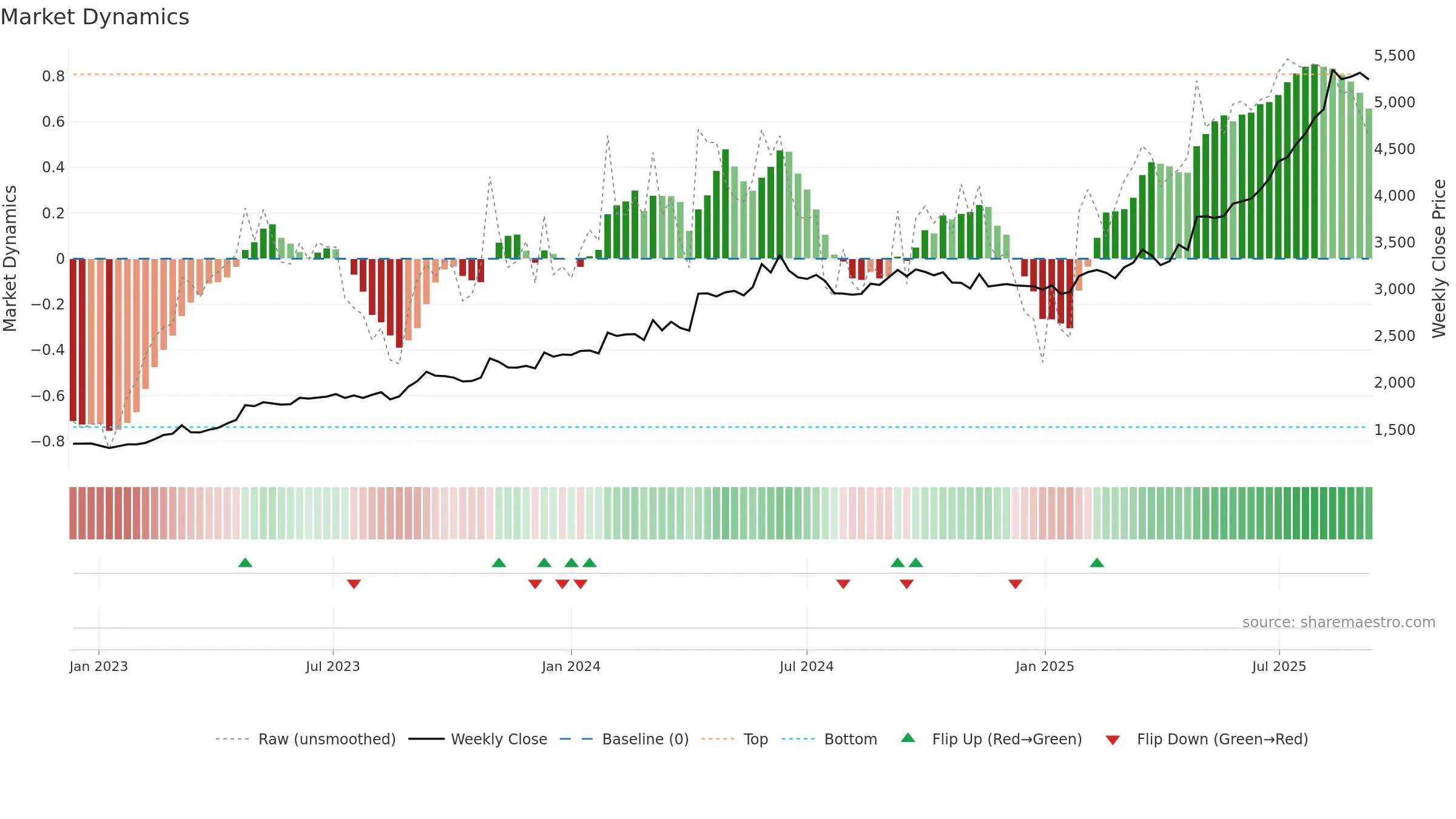Click the Jan 2023 x-axis label
Screen dimensions: 1456x819
[98, 666]
